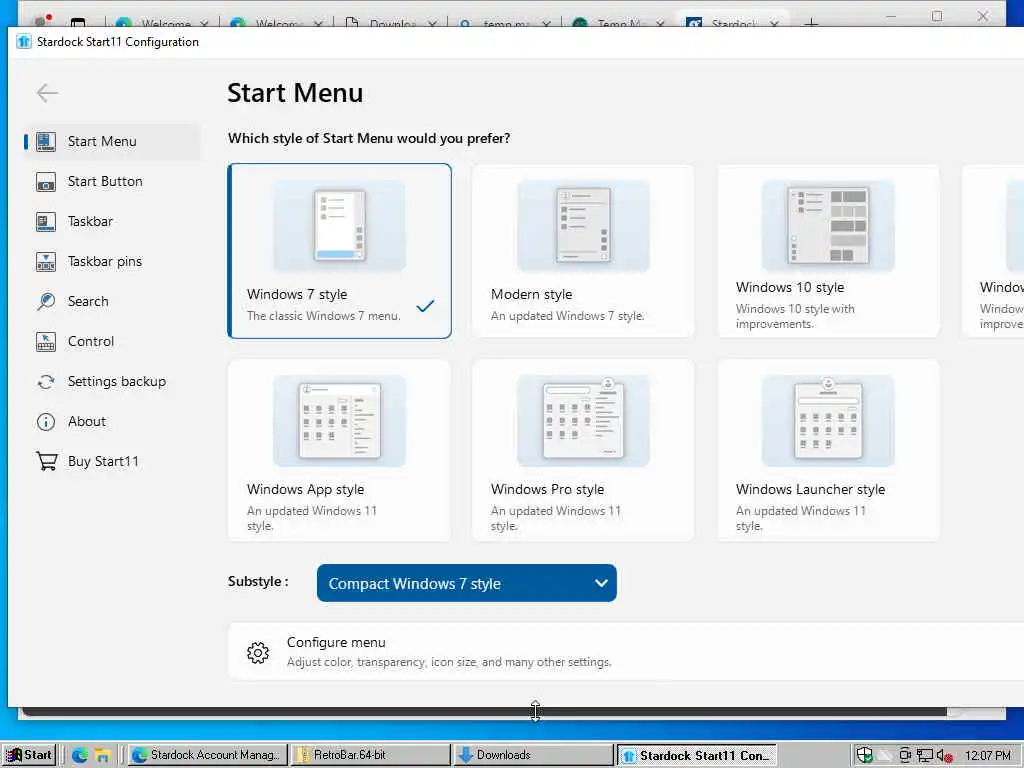1024x768 pixels.
Task: Click Stardock Start11 Configuration taskbar button
Action: click(x=697, y=755)
